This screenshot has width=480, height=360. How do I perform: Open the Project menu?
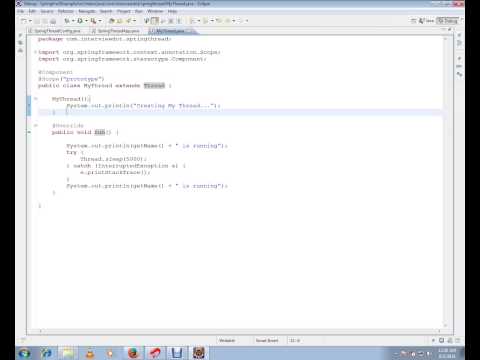pyautogui.click(x=124, y=11)
